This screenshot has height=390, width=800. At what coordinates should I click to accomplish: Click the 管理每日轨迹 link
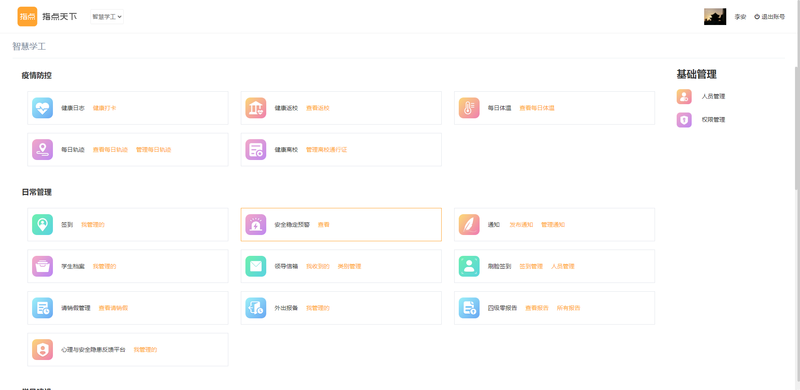tap(154, 150)
